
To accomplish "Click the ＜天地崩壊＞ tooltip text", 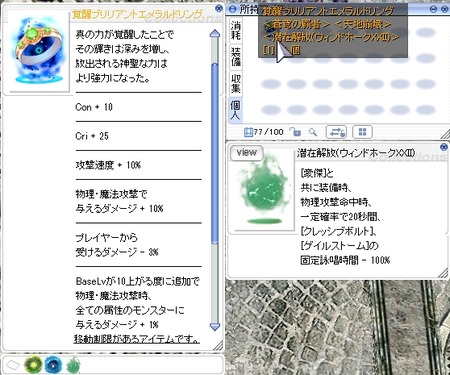I will pyautogui.click(x=363, y=24).
